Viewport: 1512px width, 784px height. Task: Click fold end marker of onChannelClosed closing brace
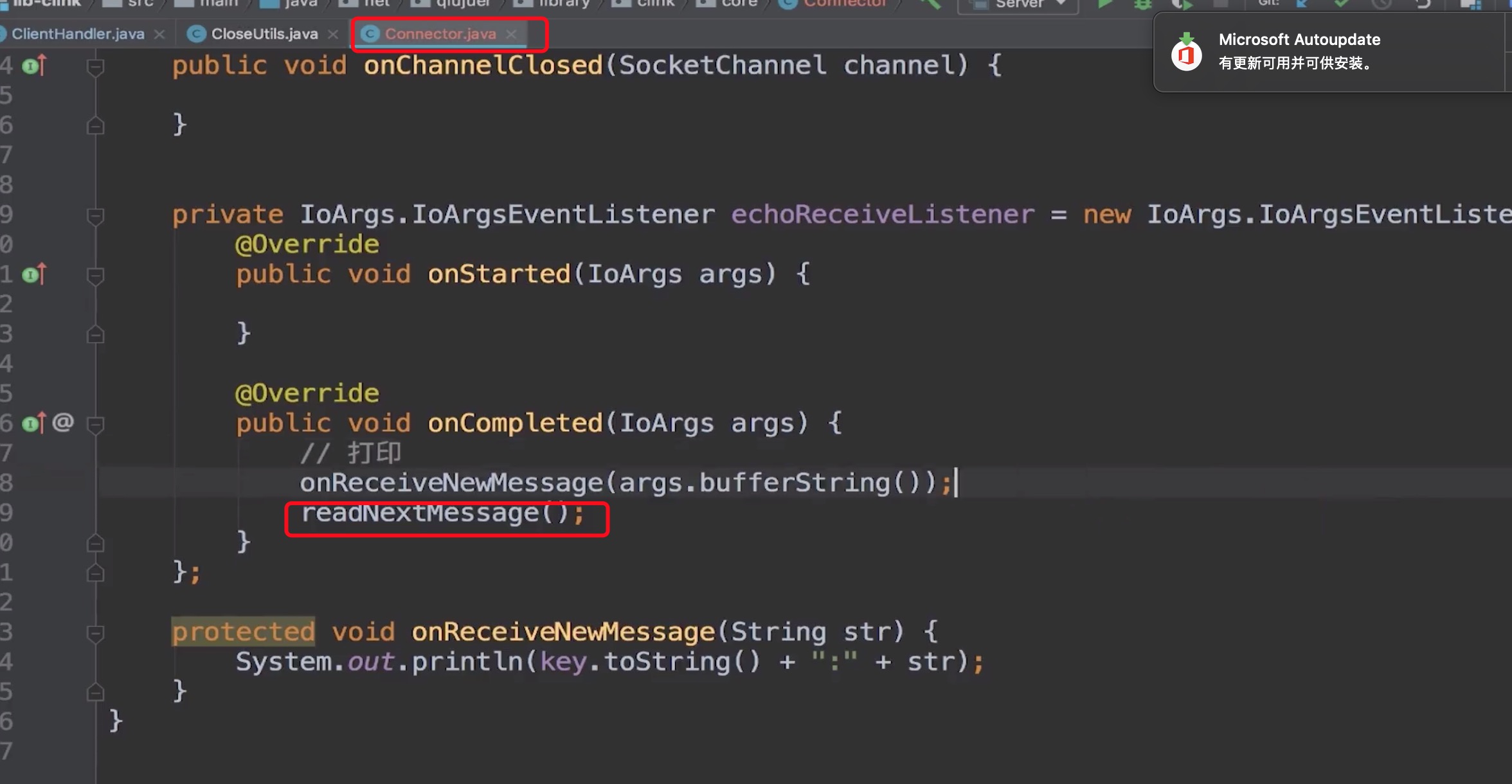coord(95,125)
